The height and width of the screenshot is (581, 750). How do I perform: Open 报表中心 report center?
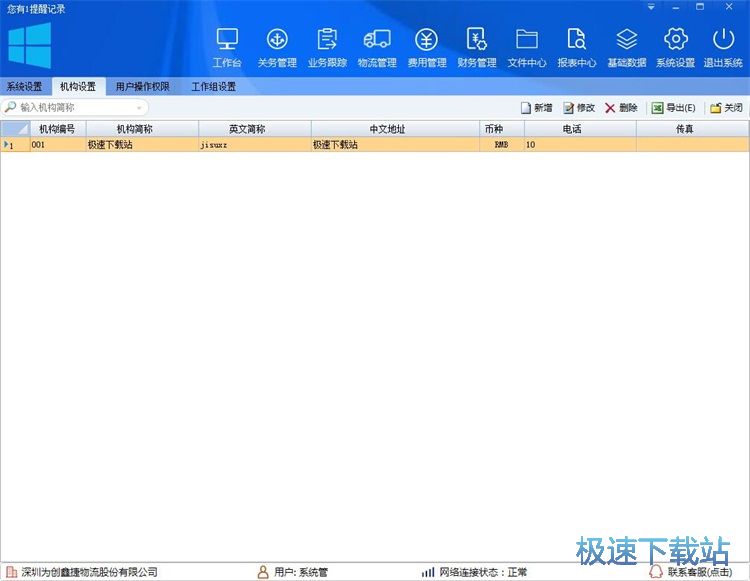[576, 47]
